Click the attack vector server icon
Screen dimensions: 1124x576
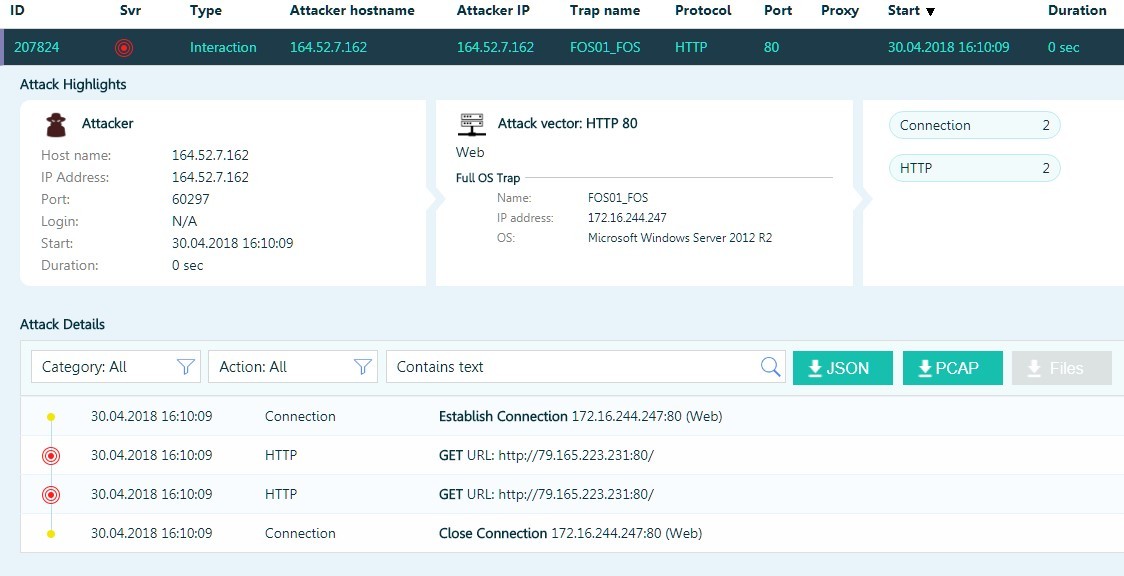point(471,124)
